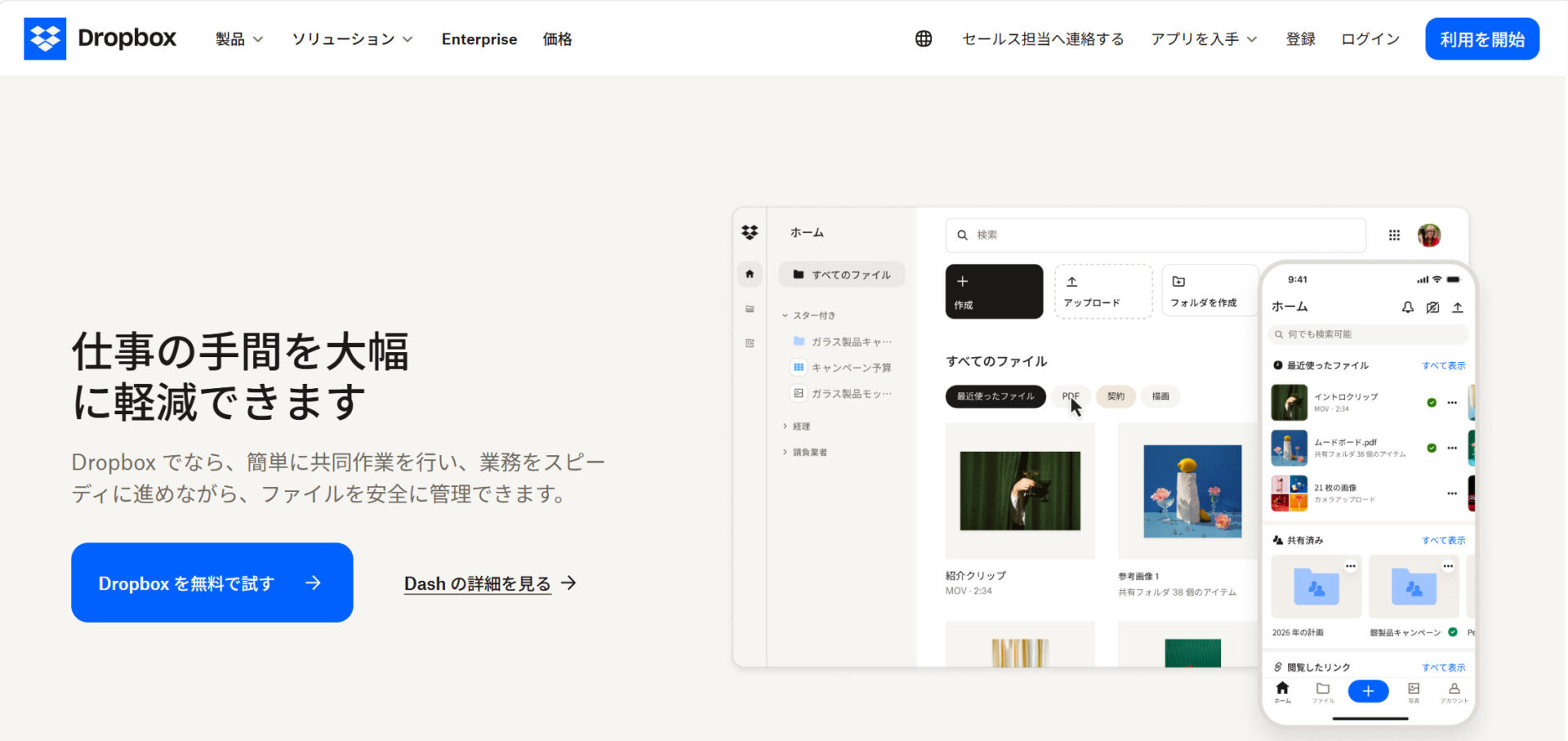Expand the 請負業者 folder

click(x=805, y=452)
